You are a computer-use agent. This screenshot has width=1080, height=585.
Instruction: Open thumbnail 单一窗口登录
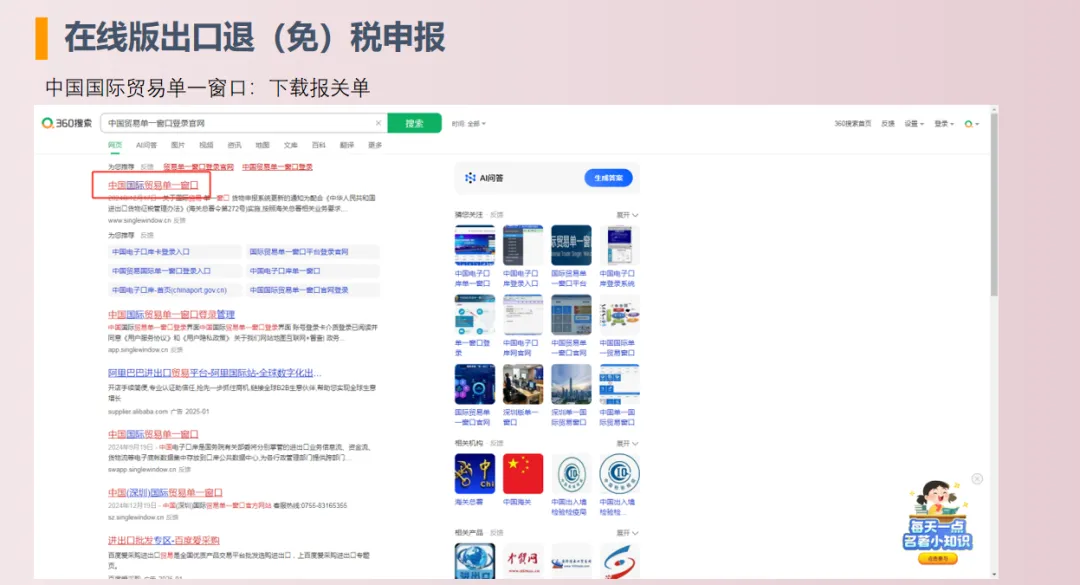474,315
